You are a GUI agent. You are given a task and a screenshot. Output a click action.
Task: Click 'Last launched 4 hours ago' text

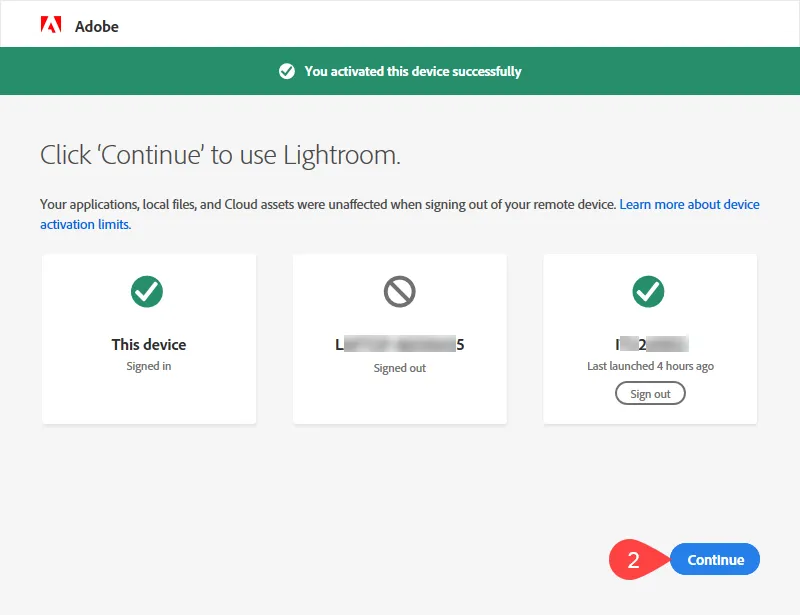click(x=650, y=366)
